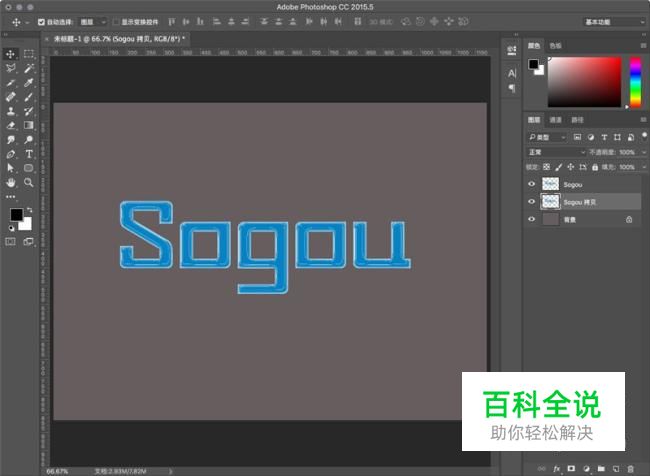Select the Smudge tool

coord(10,140)
